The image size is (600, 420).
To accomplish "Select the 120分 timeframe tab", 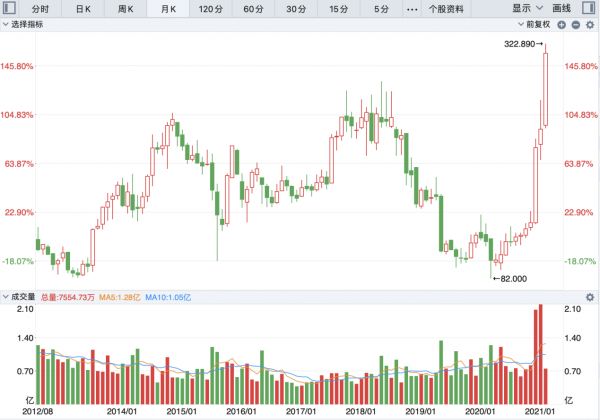I will point(210,9).
